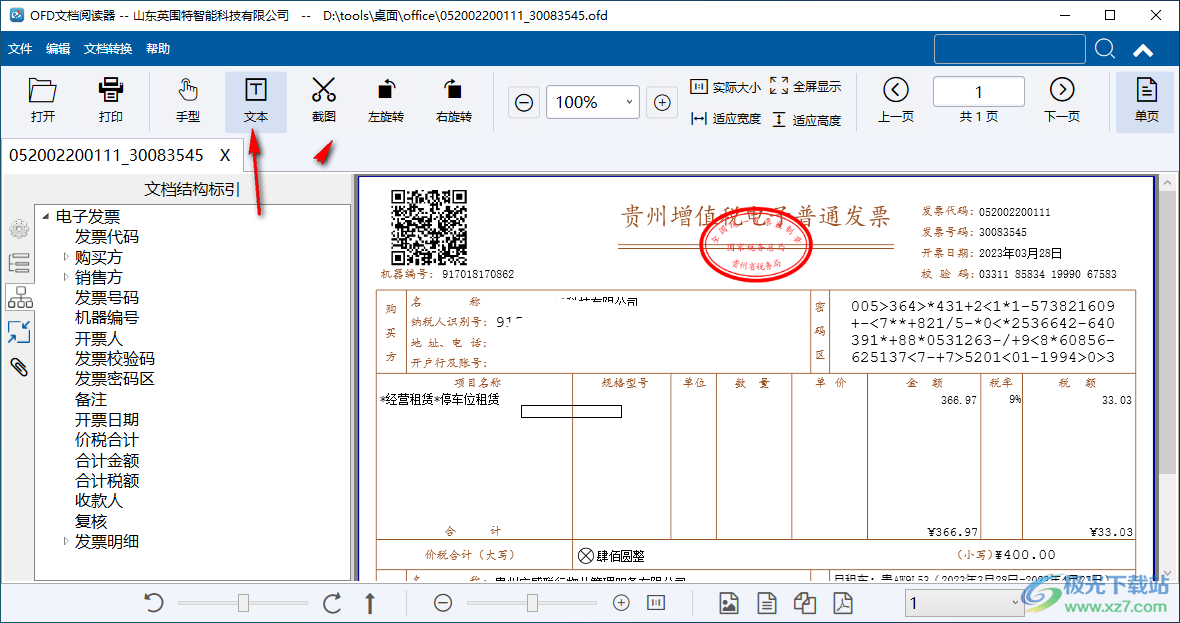The width and height of the screenshot is (1180, 623).
Task: Click the bottom up-arrow reset icon
Action: [x=370, y=603]
